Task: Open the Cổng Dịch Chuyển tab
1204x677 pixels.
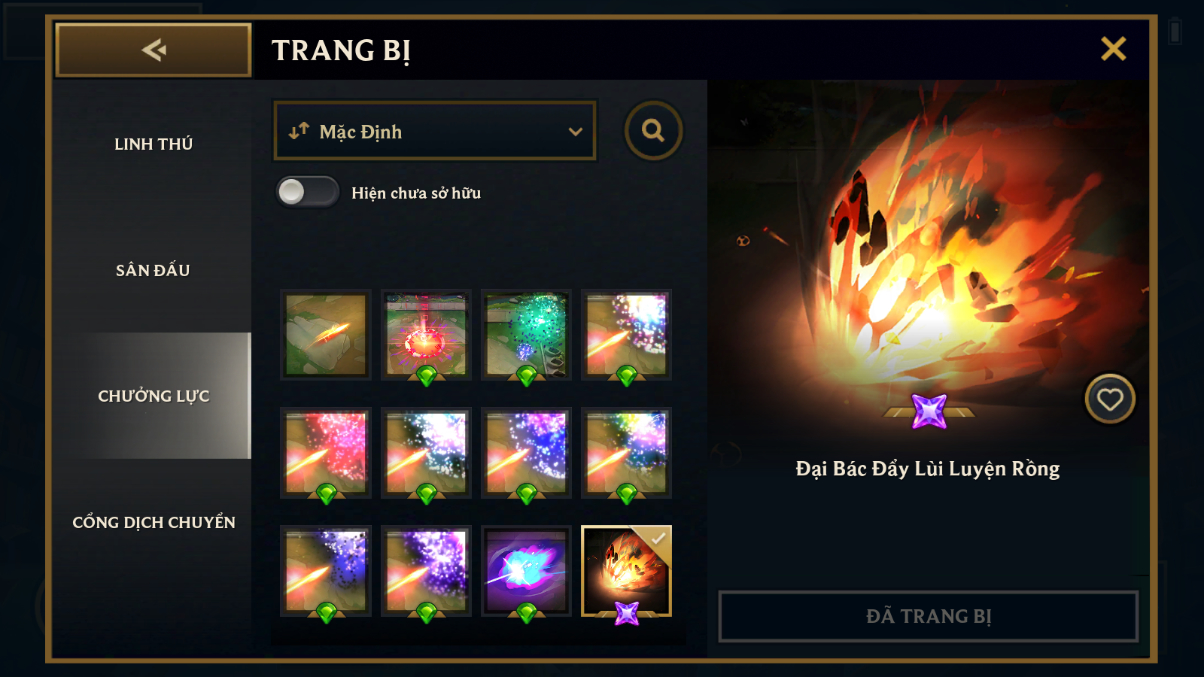Action: [154, 522]
